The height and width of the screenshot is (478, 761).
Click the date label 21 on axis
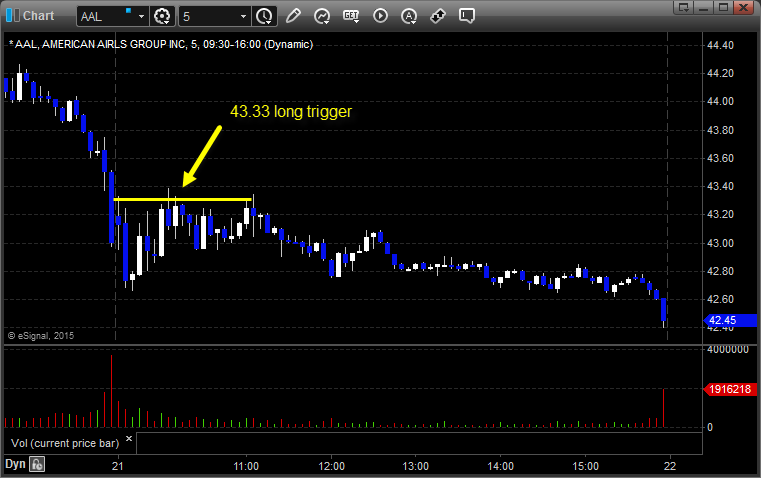pyautogui.click(x=117, y=466)
